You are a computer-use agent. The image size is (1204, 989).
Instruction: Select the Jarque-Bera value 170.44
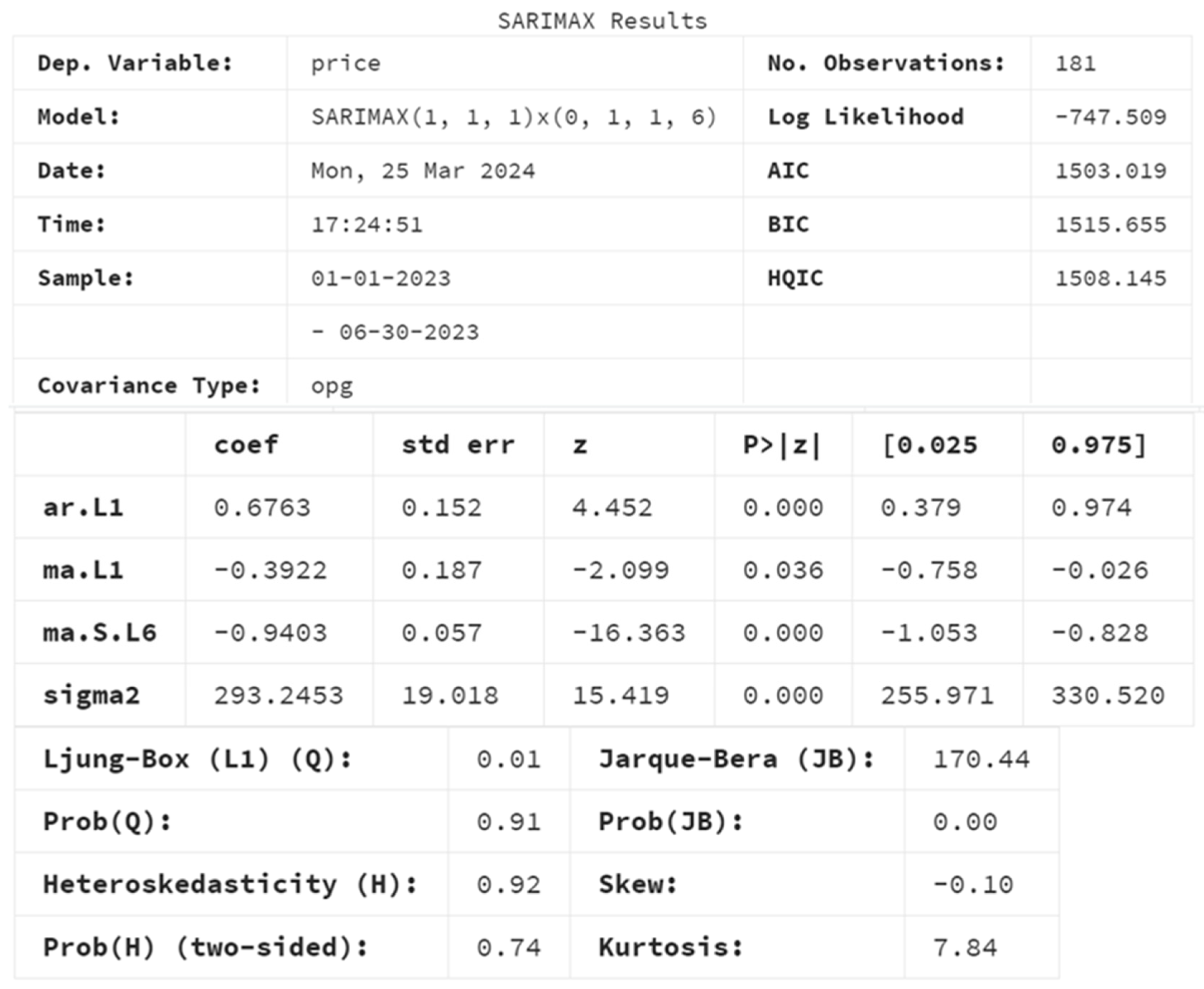981,759
